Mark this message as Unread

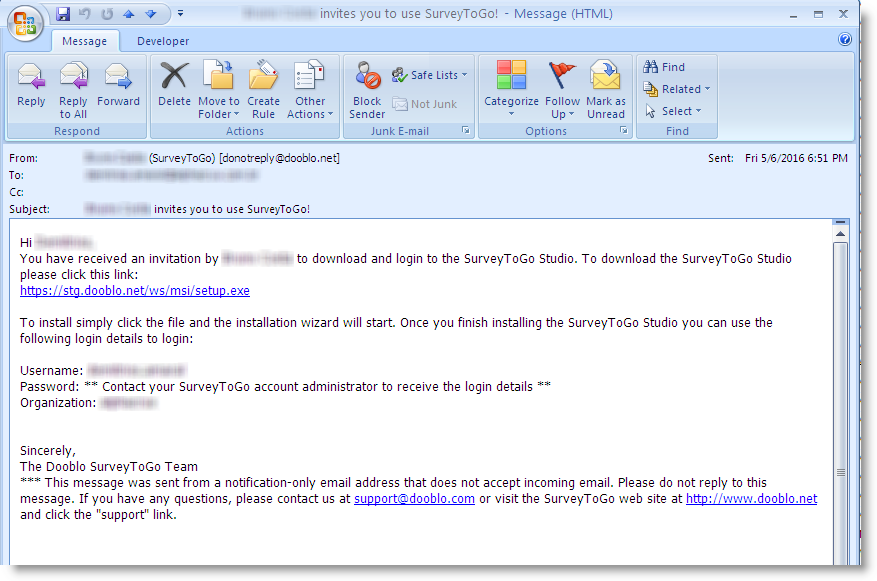click(x=606, y=89)
